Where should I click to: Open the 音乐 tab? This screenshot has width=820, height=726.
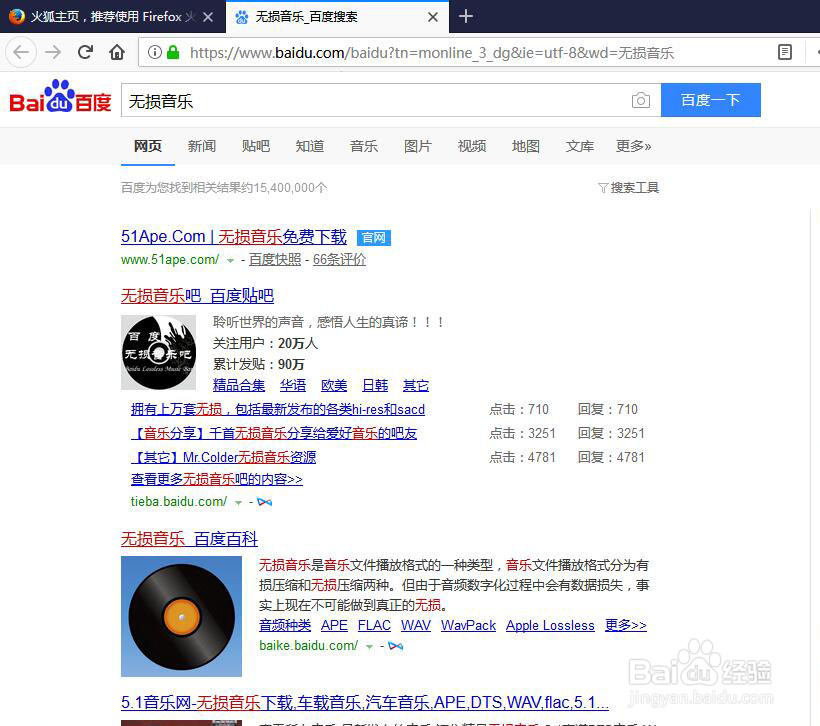tap(364, 146)
